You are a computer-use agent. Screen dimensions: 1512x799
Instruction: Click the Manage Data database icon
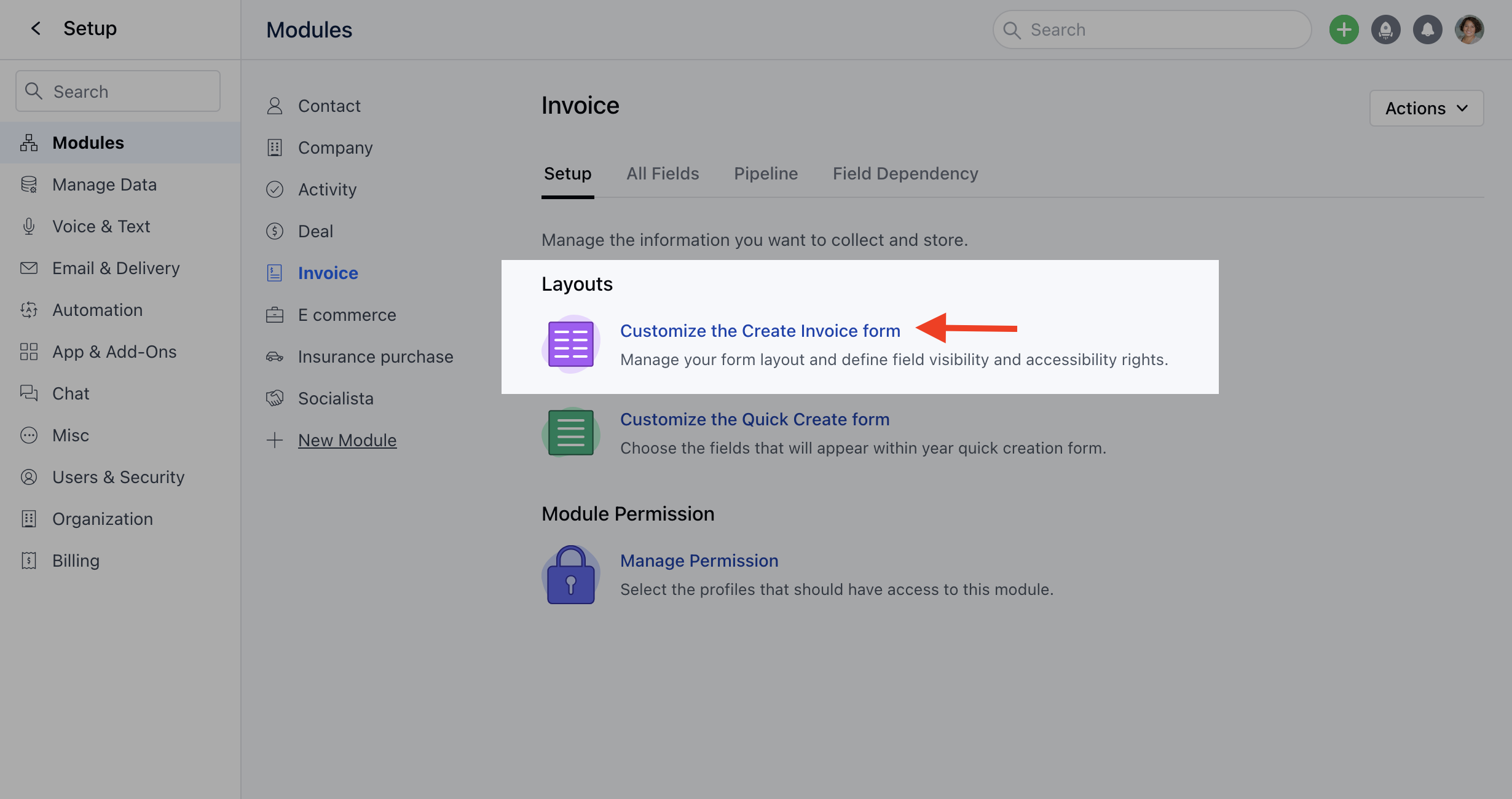tap(29, 184)
